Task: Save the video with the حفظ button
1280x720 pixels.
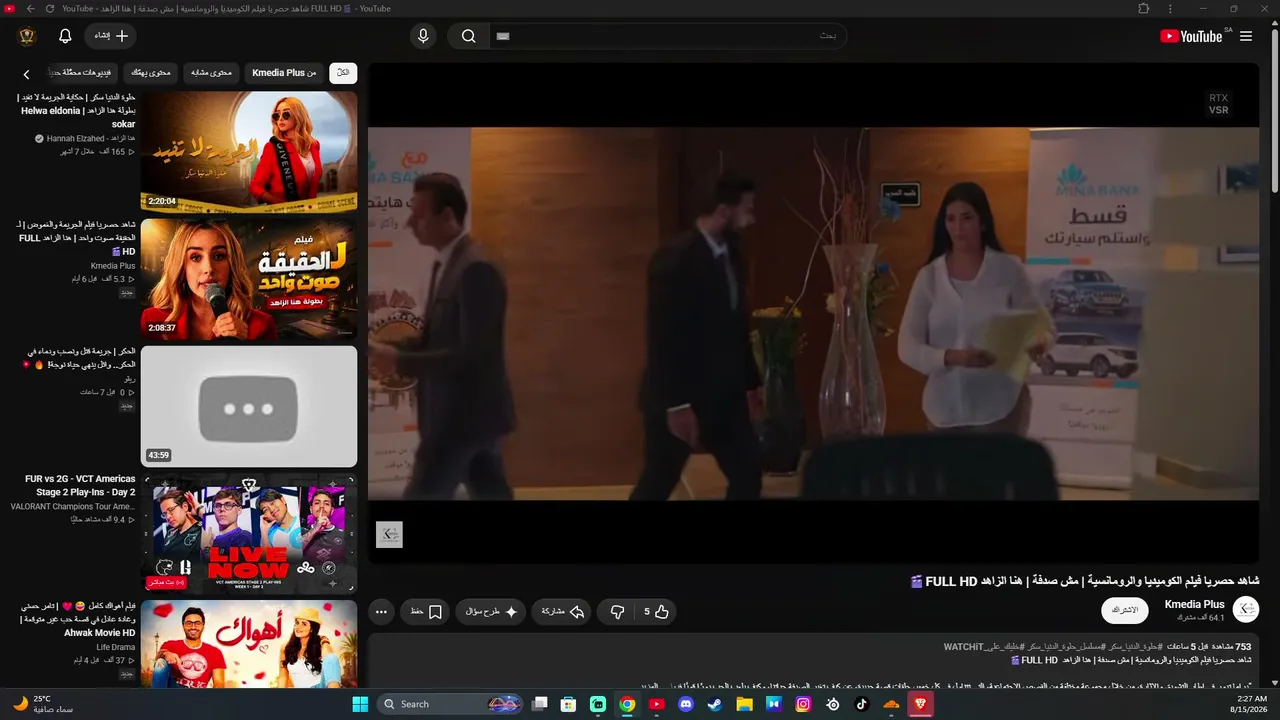Action: (x=427, y=612)
